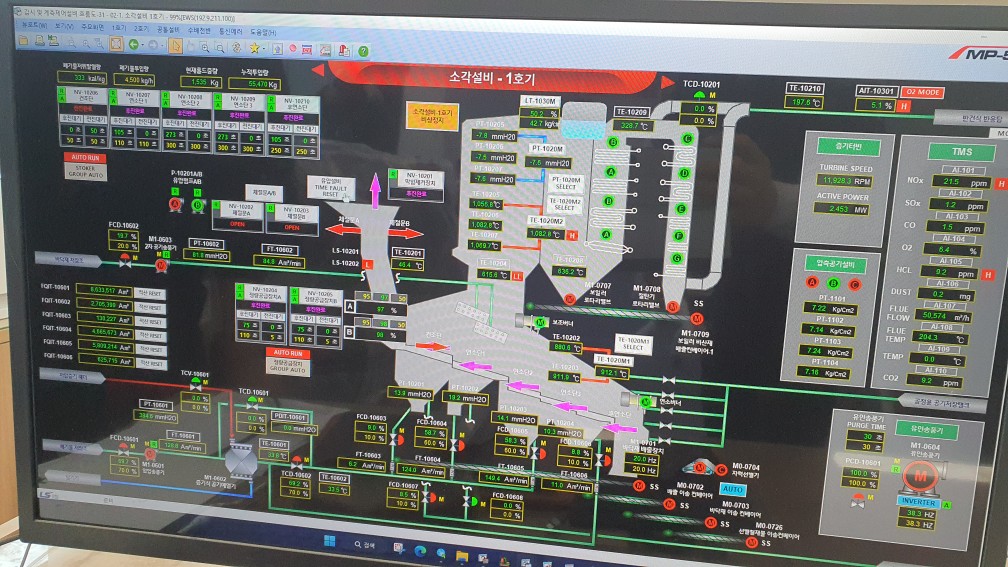Viewport: 1008px width, 567px height.
Task: Click red pump A icon under P-10201A/B
Action: pos(176,204)
